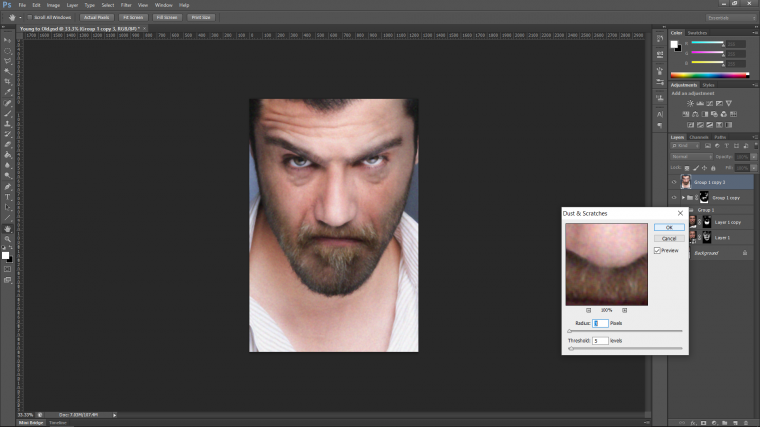
Task: Toggle the Preview checkbox
Action: 657,251
